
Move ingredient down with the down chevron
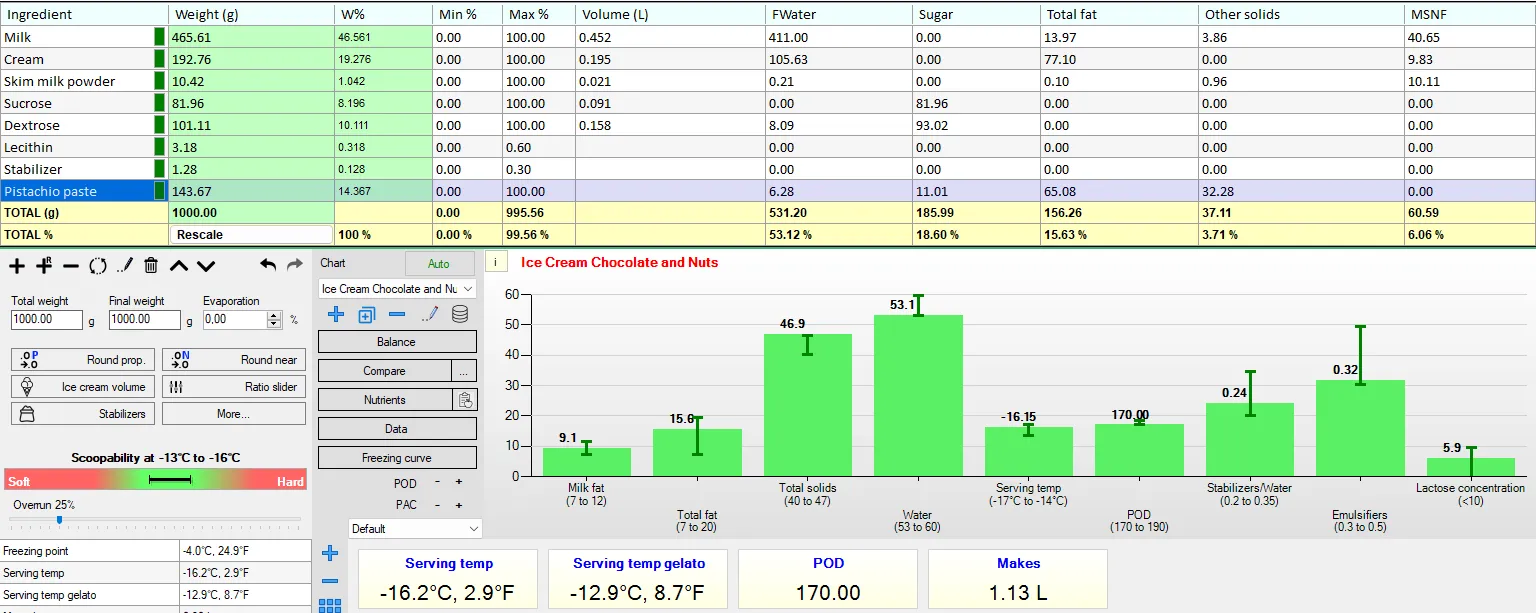pos(205,266)
